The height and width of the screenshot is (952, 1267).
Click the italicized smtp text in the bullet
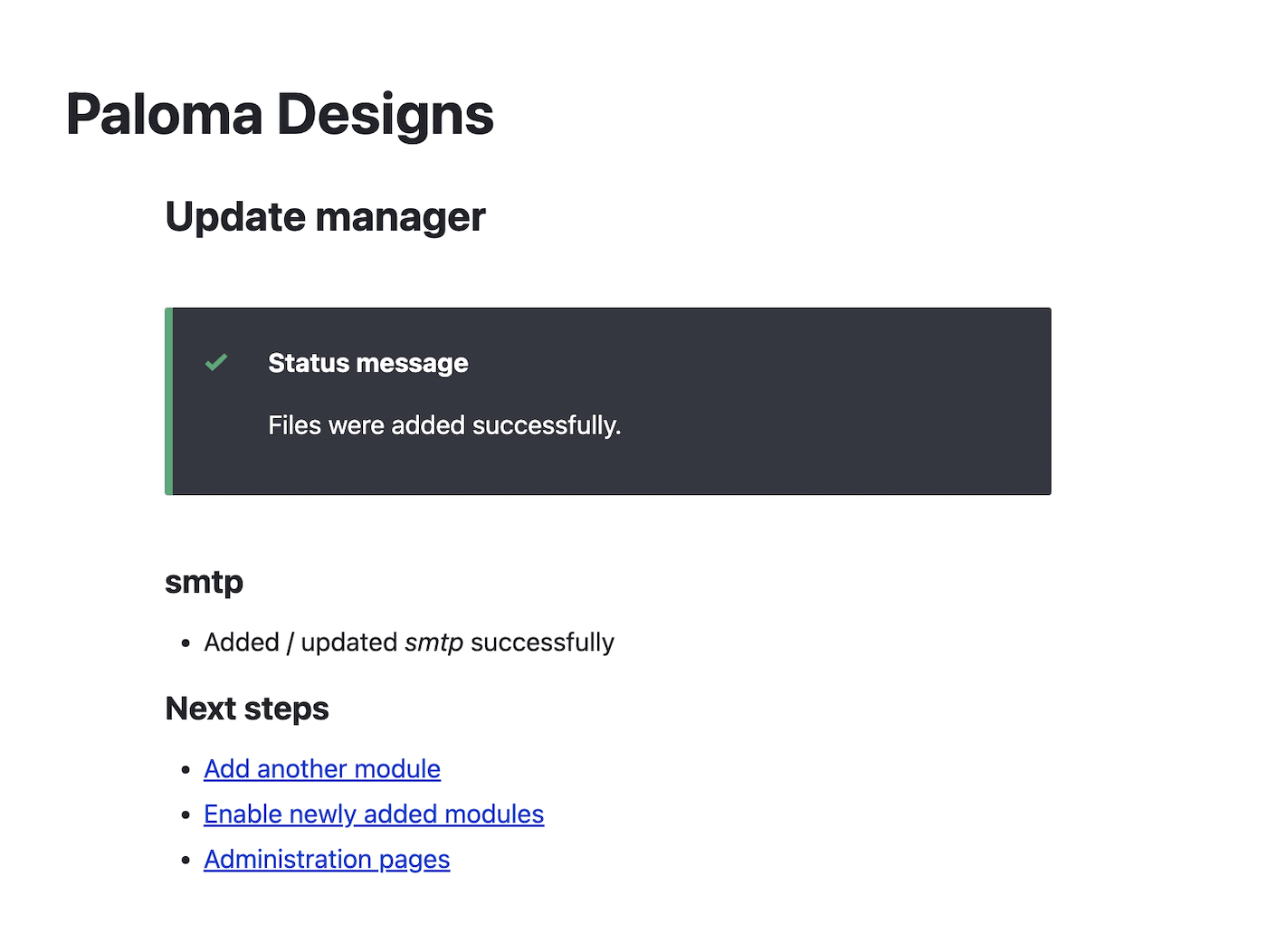[434, 642]
